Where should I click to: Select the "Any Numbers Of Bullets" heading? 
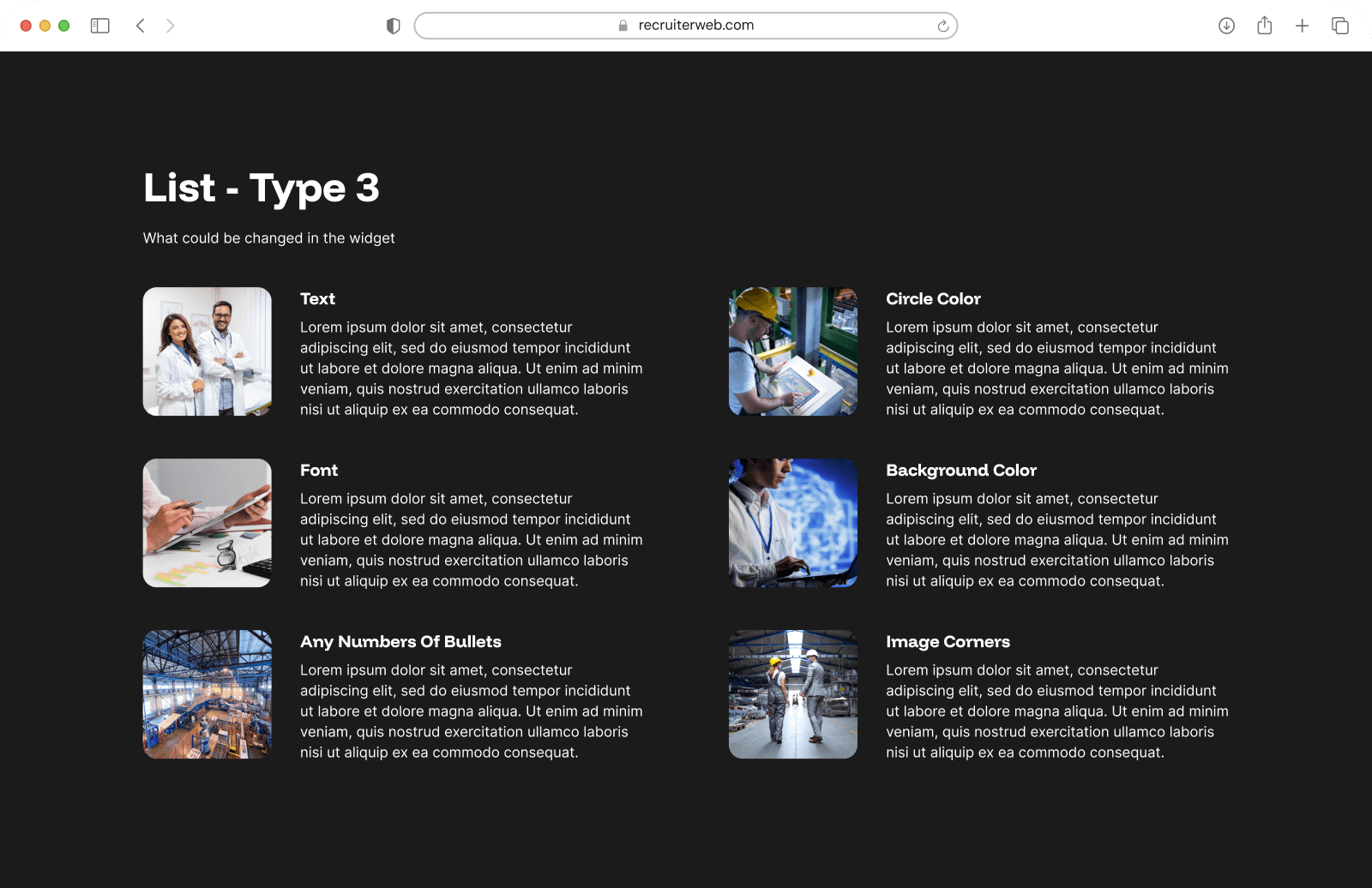[x=400, y=642]
